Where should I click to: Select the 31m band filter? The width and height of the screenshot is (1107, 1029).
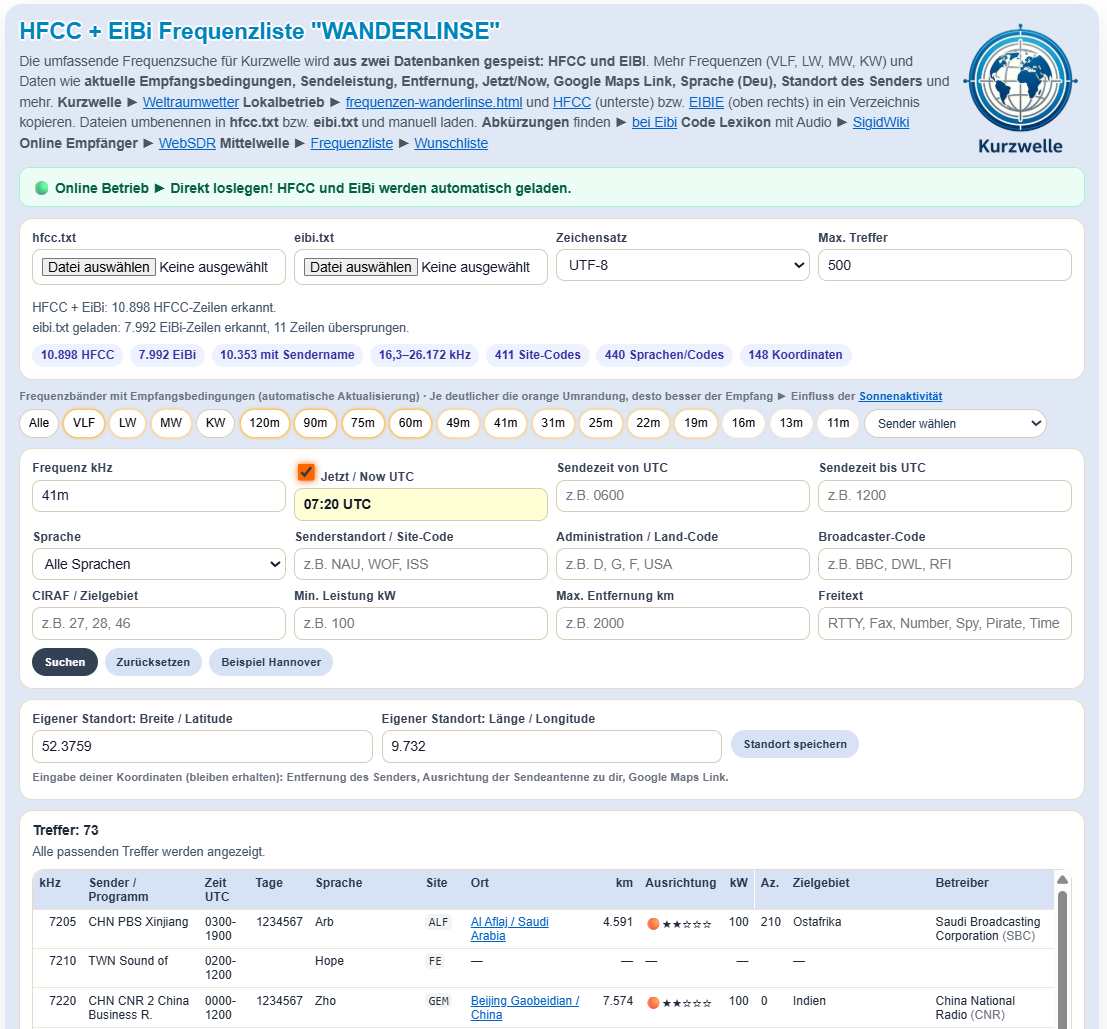[553, 423]
